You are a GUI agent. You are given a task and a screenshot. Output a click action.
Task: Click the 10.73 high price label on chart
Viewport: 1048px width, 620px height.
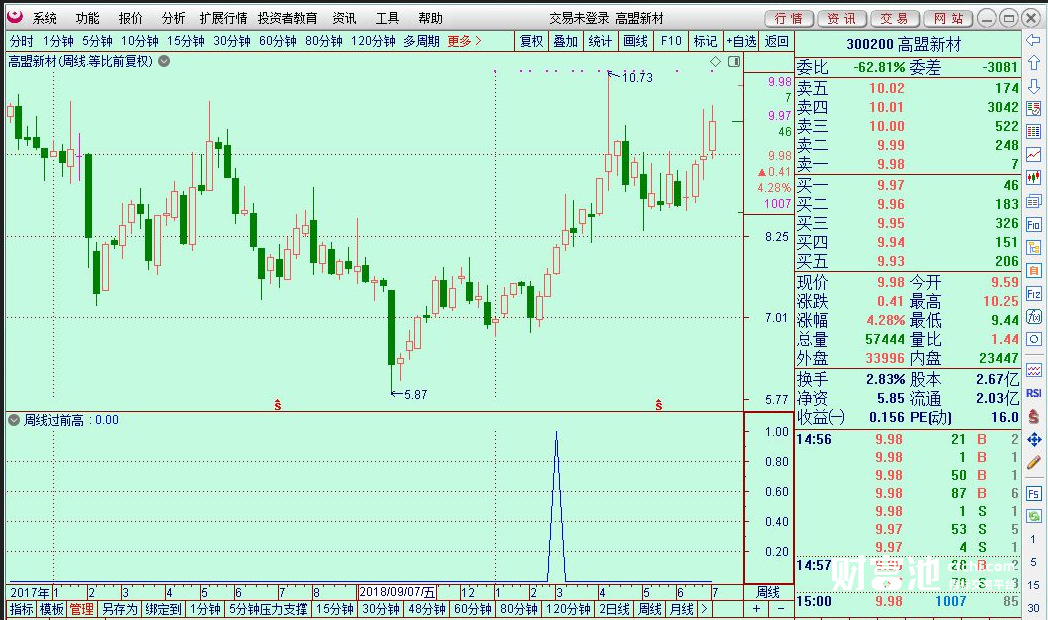tap(637, 78)
